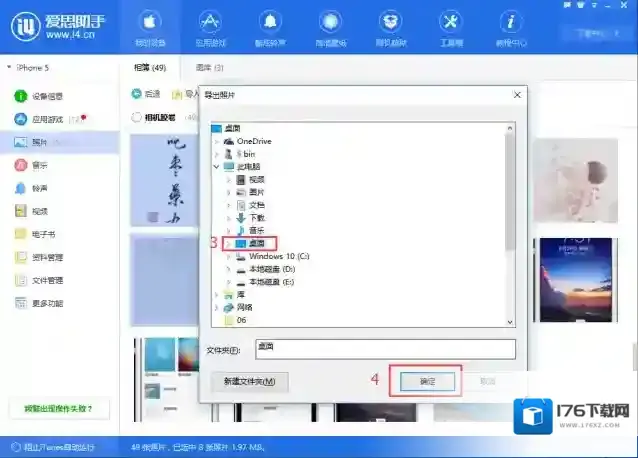The image size is (638, 458).
Task: Open the 频繁出现操作失败？ help link
Action: (59, 408)
